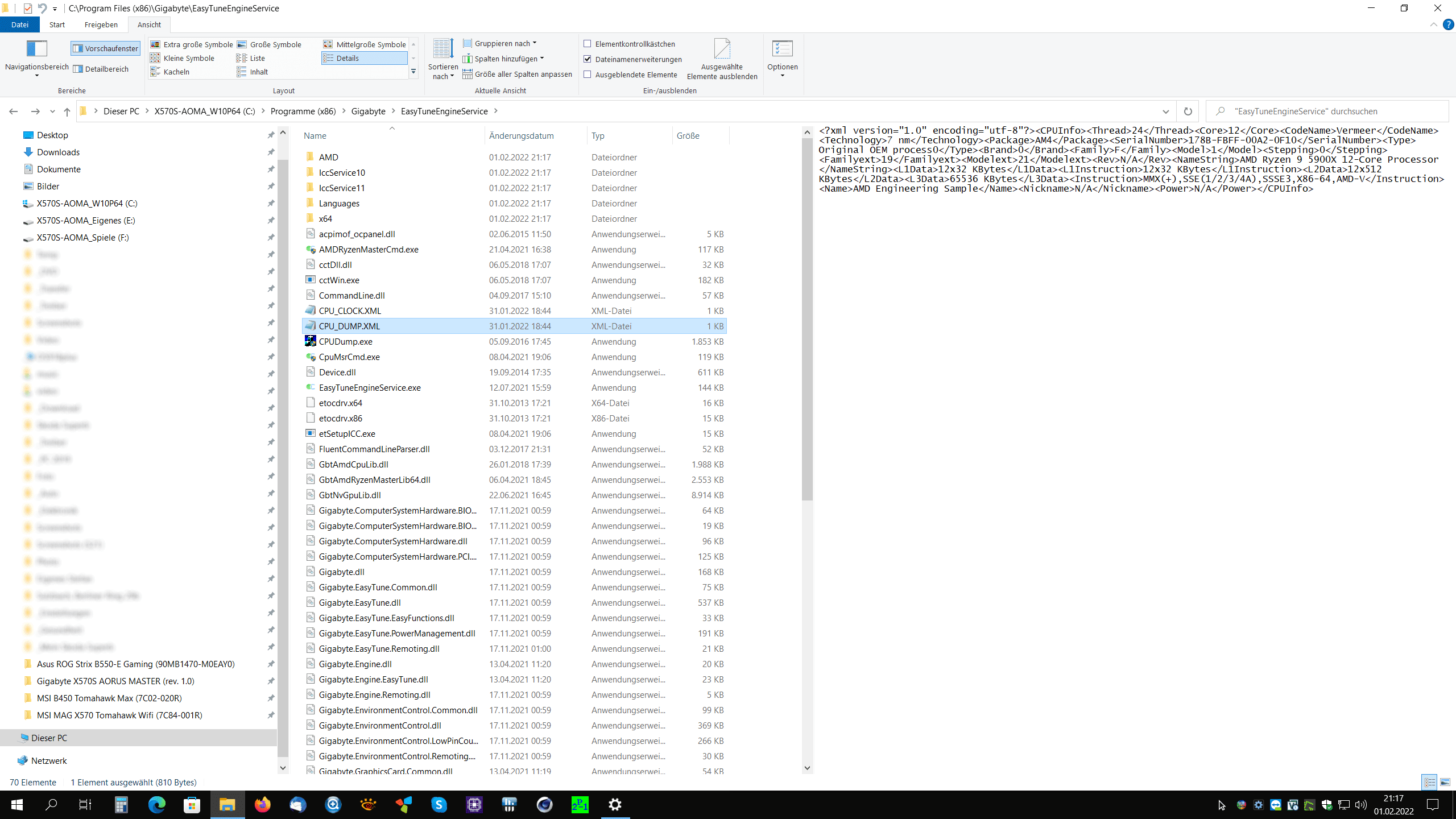The height and width of the screenshot is (819, 1456).
Task: Switch to the Freigeben ribbon tab
Action: [101, 24]
